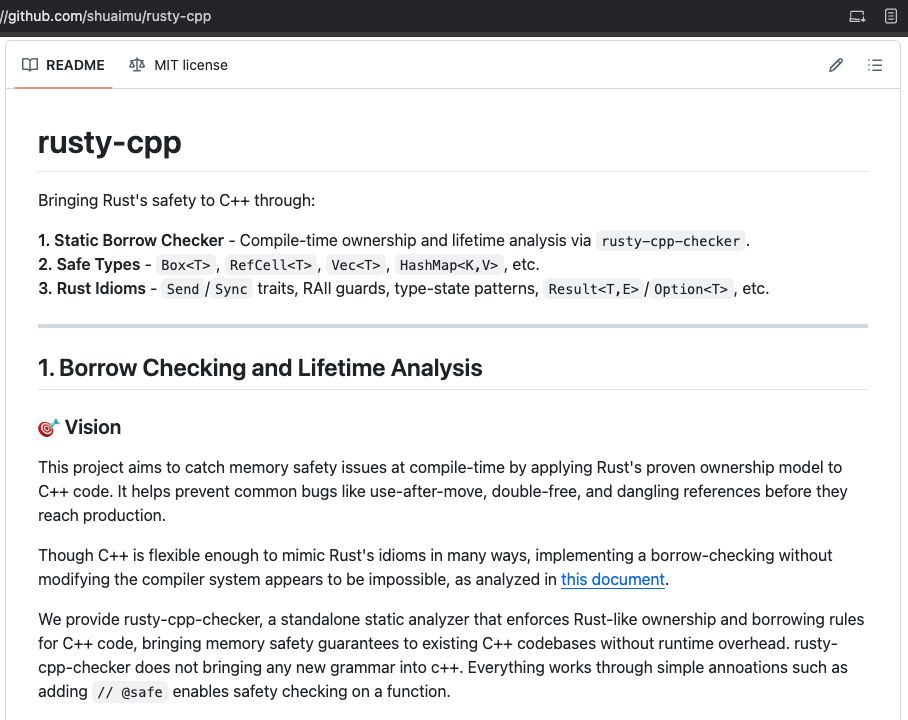Click the Box<T> code snippet
This screenshot has width=908, height=720.
(x=186, y=265)
